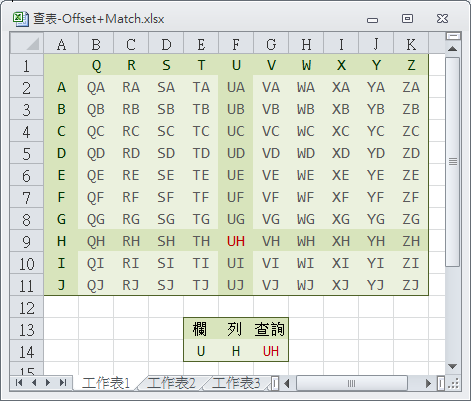Select cell QA
Image resolution: width=471 pixels, height=401 pixels.
96,87
